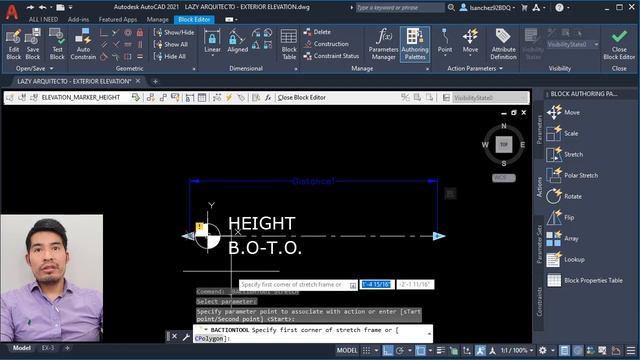Viewport: 640px width, 360px height.
Task: Switch to the EX-3 layout tab
Action: 48,348
